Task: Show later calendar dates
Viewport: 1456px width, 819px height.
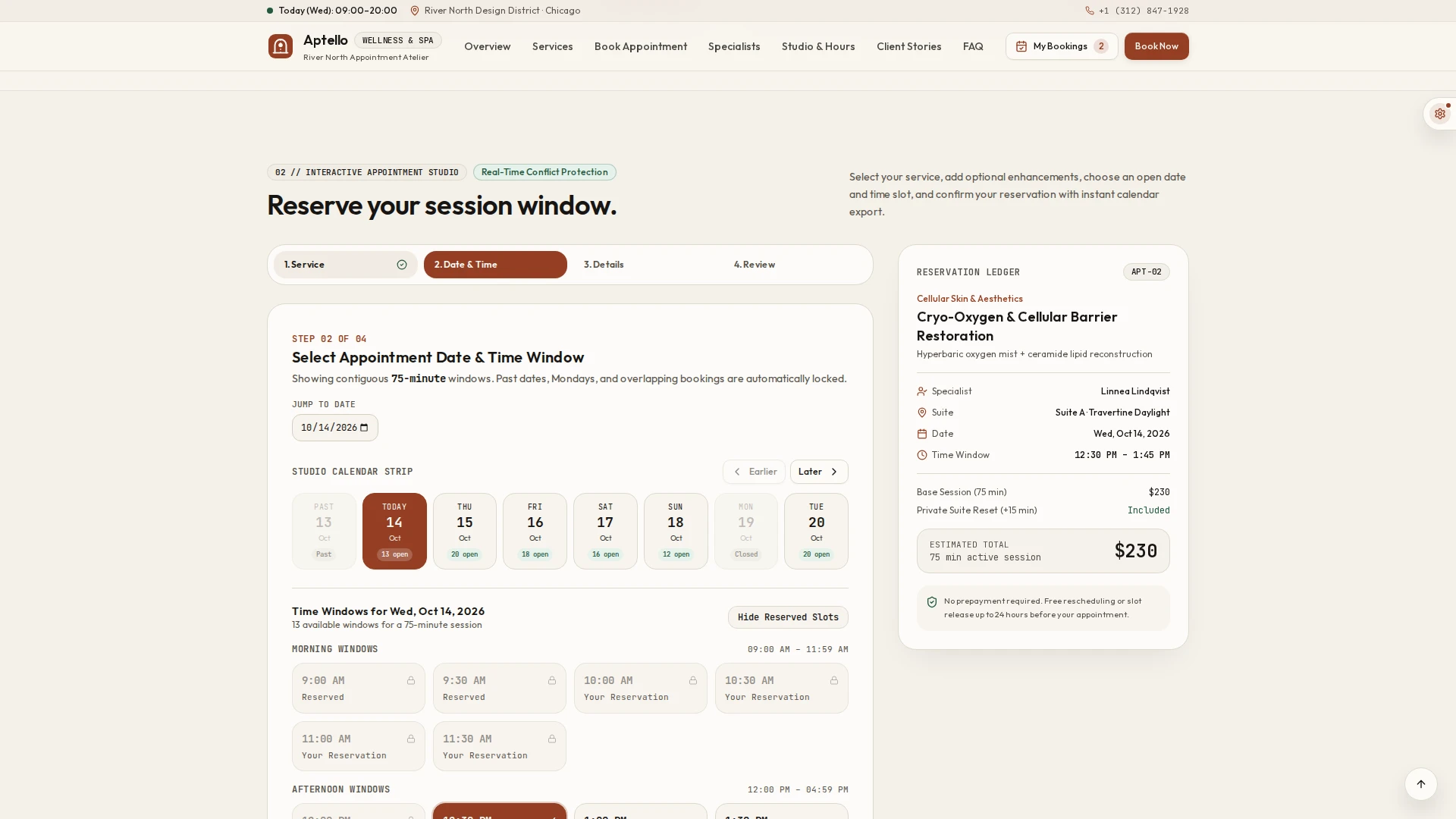Action: pos(819,472)
